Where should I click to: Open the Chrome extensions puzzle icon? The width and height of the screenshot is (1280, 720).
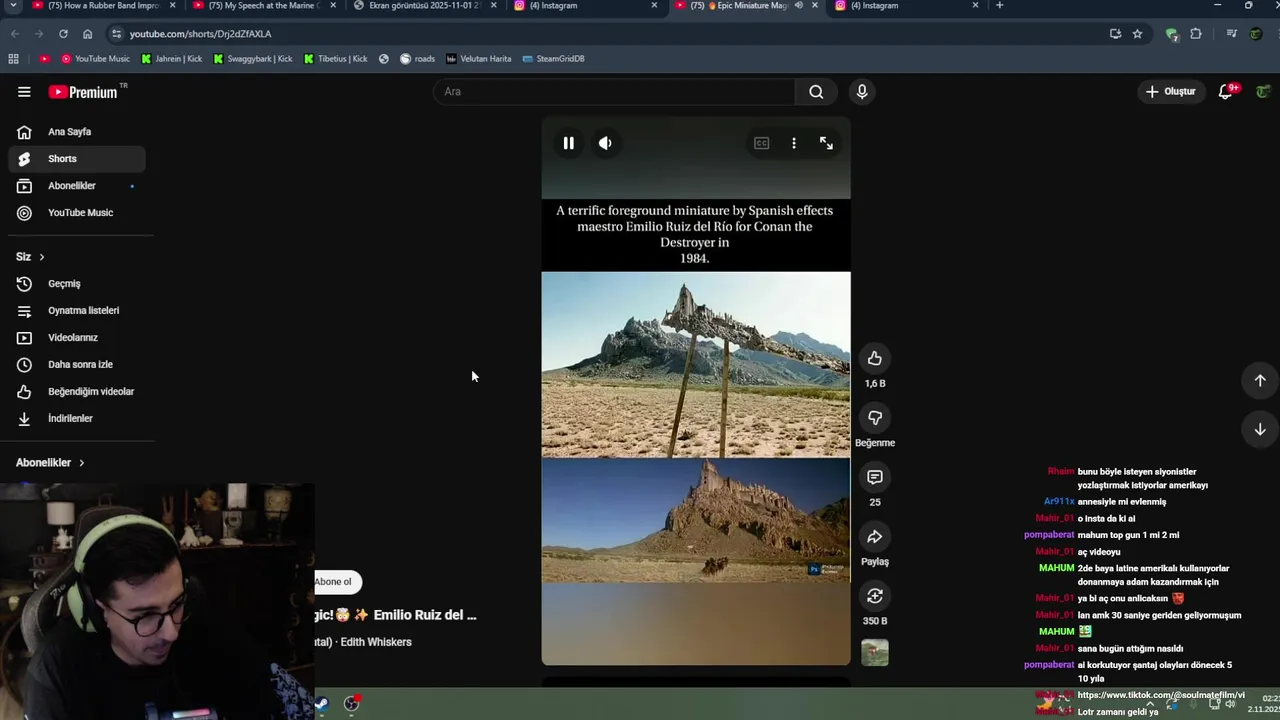[1195, 34]
